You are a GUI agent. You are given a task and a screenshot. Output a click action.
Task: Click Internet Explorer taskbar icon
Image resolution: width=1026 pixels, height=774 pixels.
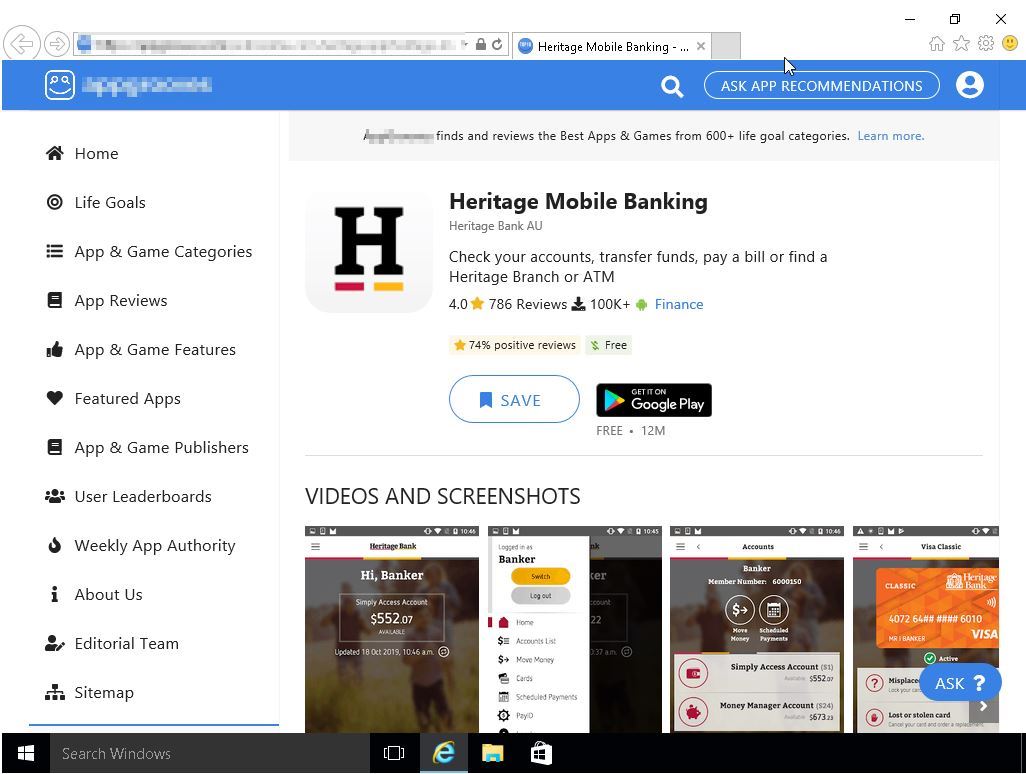tap(444, 754)
